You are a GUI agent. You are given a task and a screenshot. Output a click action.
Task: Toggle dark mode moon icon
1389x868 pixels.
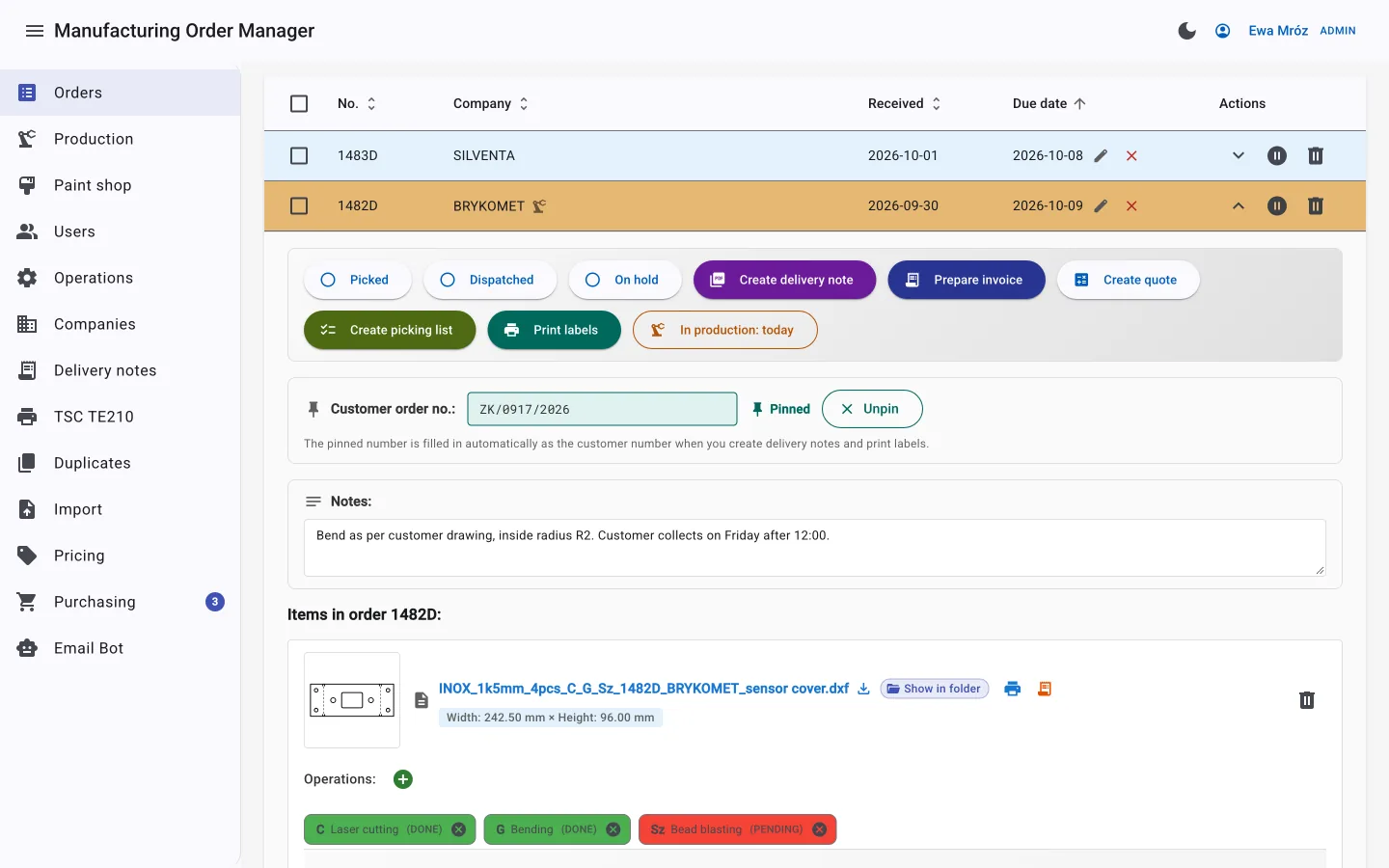click(x=1187, y=31)
